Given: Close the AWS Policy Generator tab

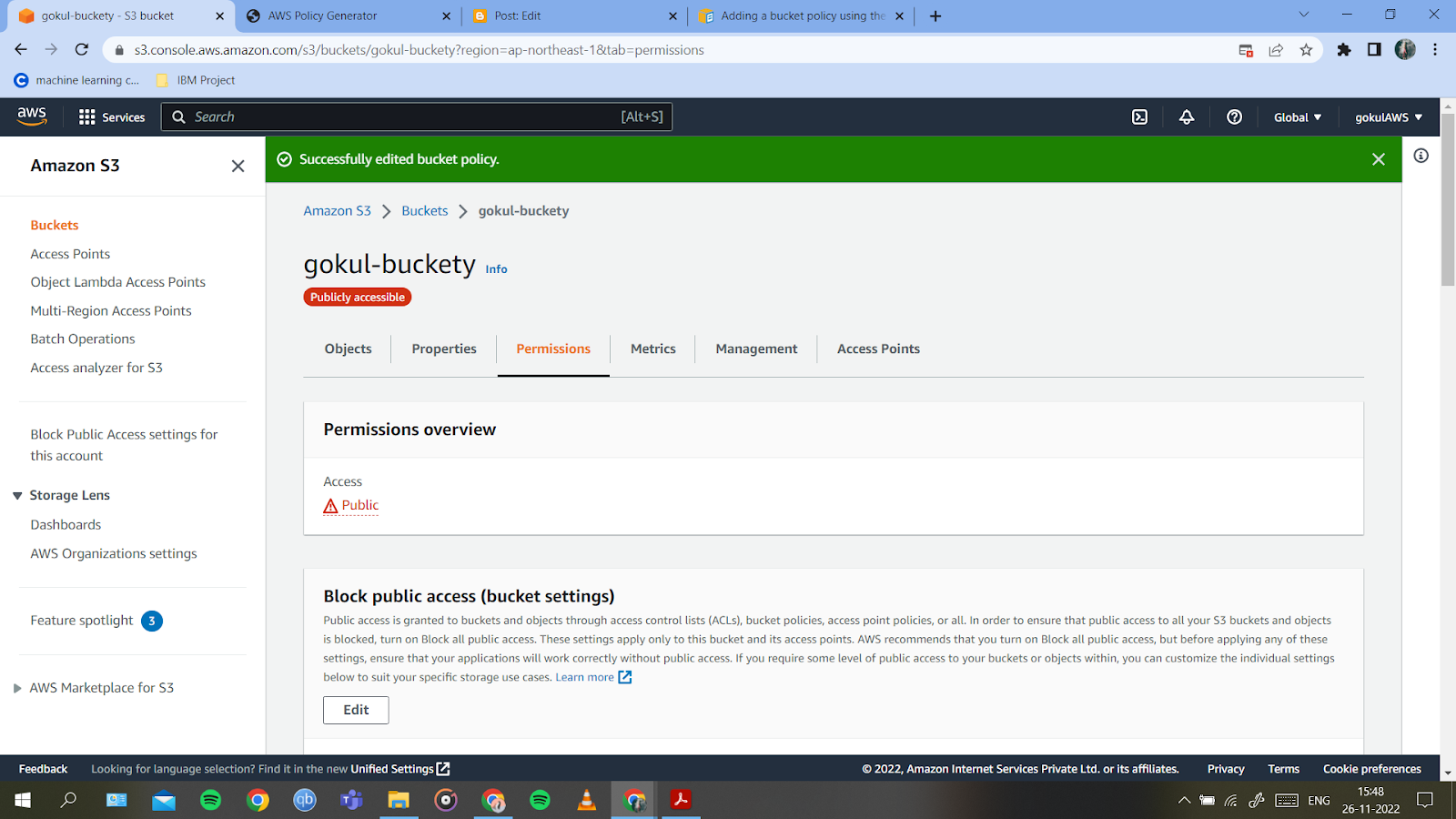Looking at the screenshot, I should 446,15.
